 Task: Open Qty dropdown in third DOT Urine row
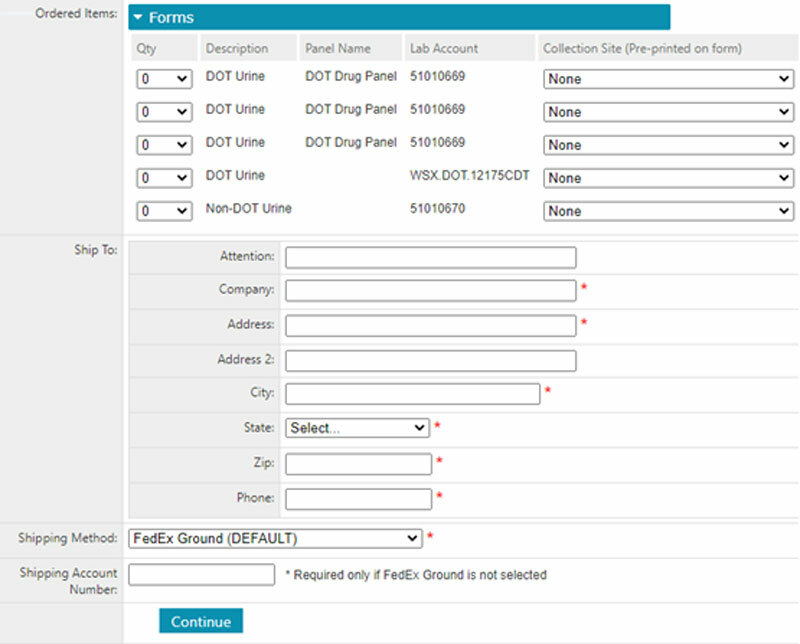pos(164,145)
